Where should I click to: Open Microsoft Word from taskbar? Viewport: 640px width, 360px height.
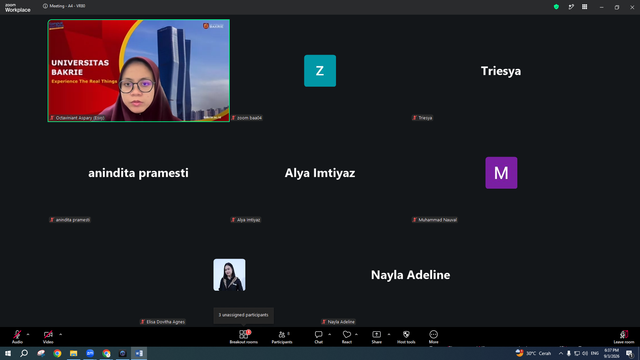coord(139,353)
